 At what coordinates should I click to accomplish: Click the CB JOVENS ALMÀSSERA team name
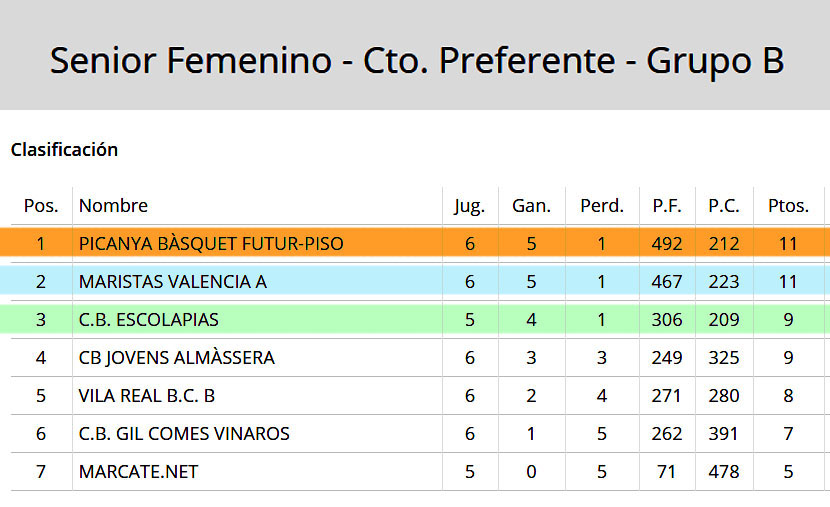coord(177,358)
